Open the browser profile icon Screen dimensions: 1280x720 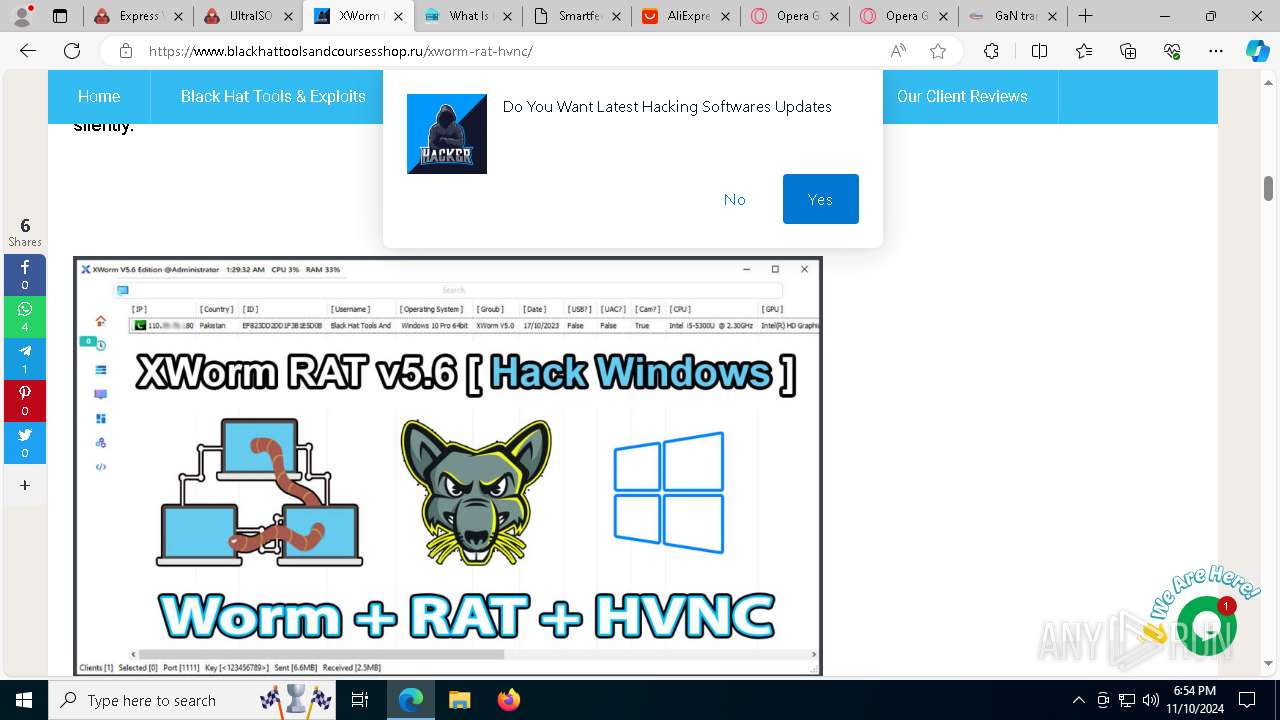[23, 16]
